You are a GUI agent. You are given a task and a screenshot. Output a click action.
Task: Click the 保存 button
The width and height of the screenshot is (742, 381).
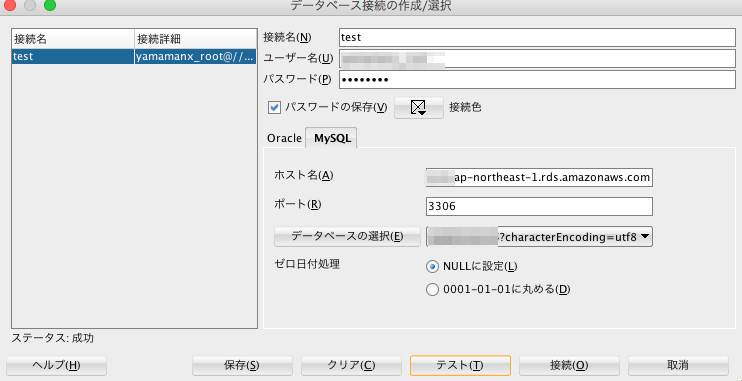(242, 365)
